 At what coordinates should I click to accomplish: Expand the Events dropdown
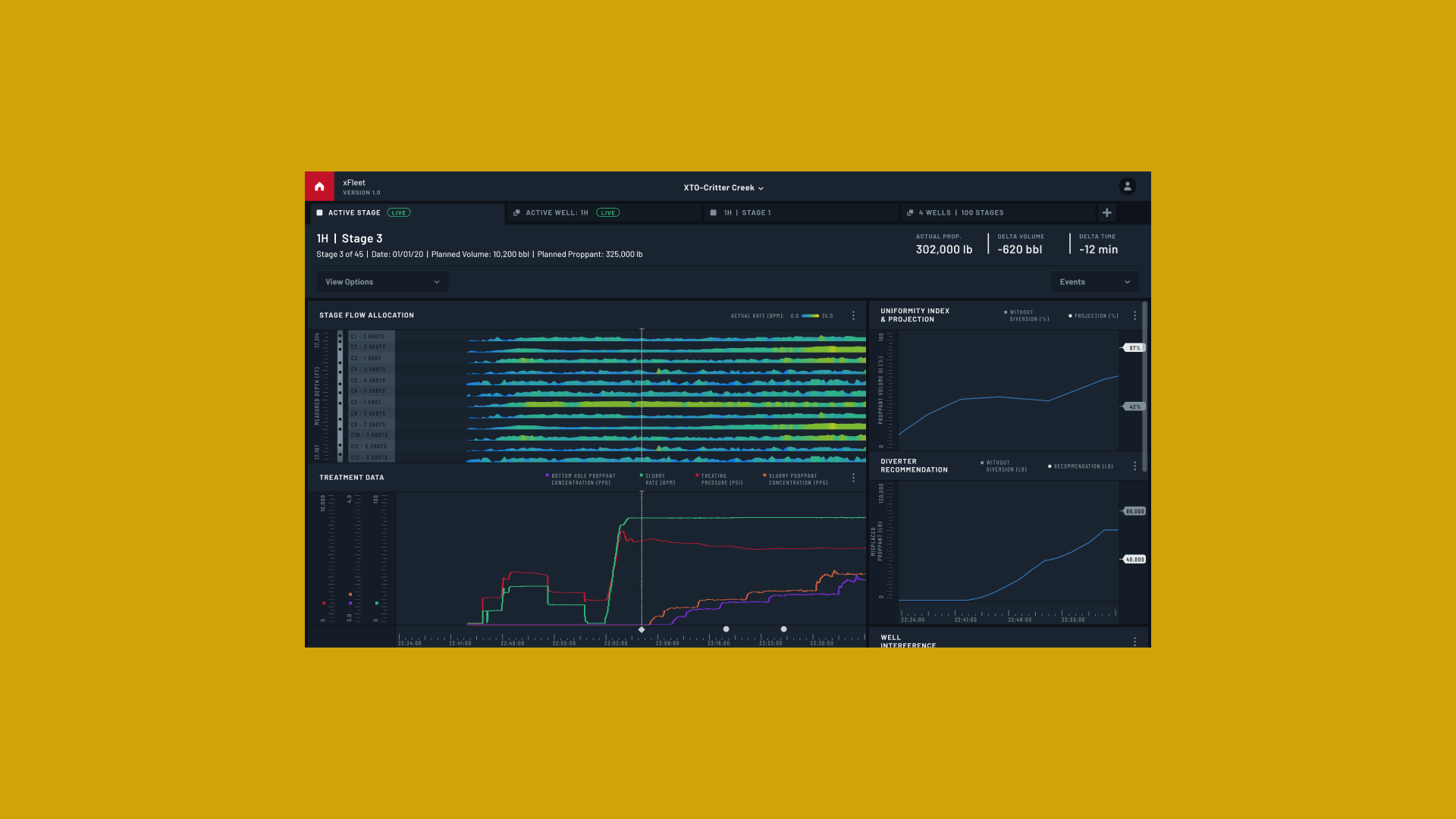(x=1094, y=282)
